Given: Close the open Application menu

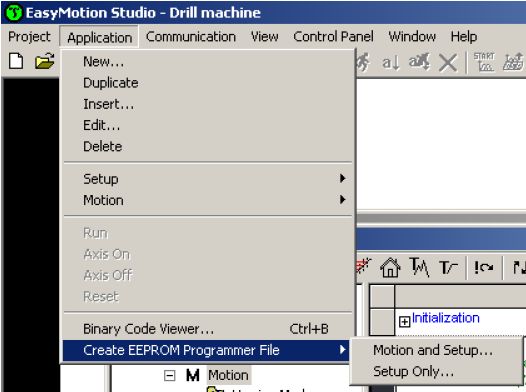Looking at the screenshot, I should tap(99, 37).
